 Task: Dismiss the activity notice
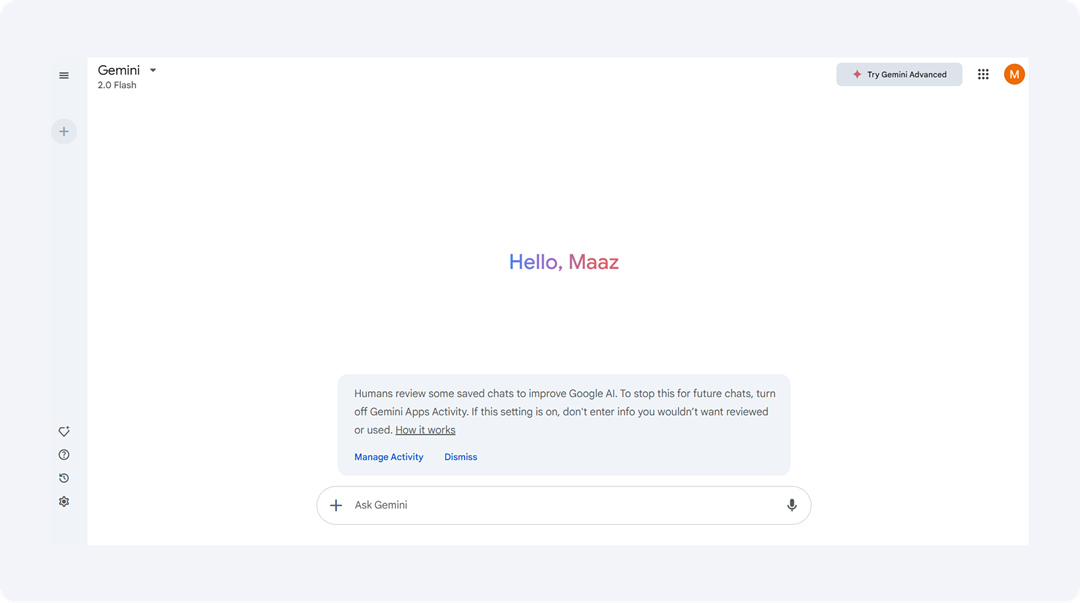461,457
